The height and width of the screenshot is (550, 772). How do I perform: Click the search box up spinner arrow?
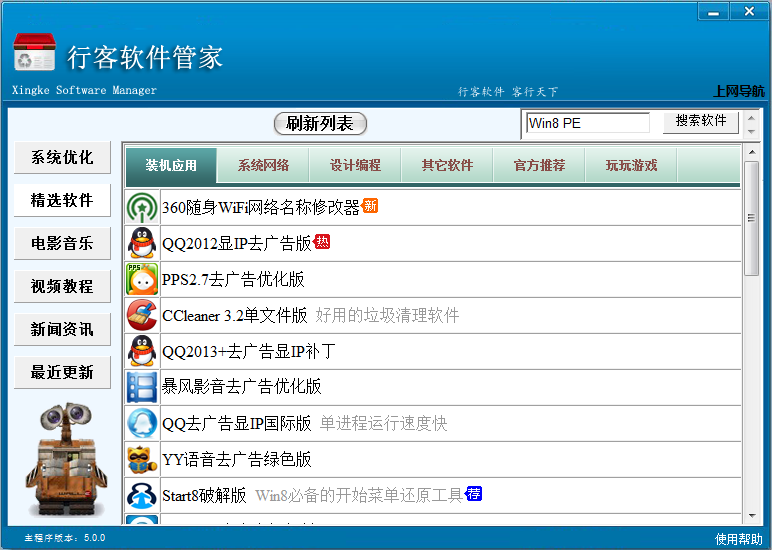click(751, 118)
